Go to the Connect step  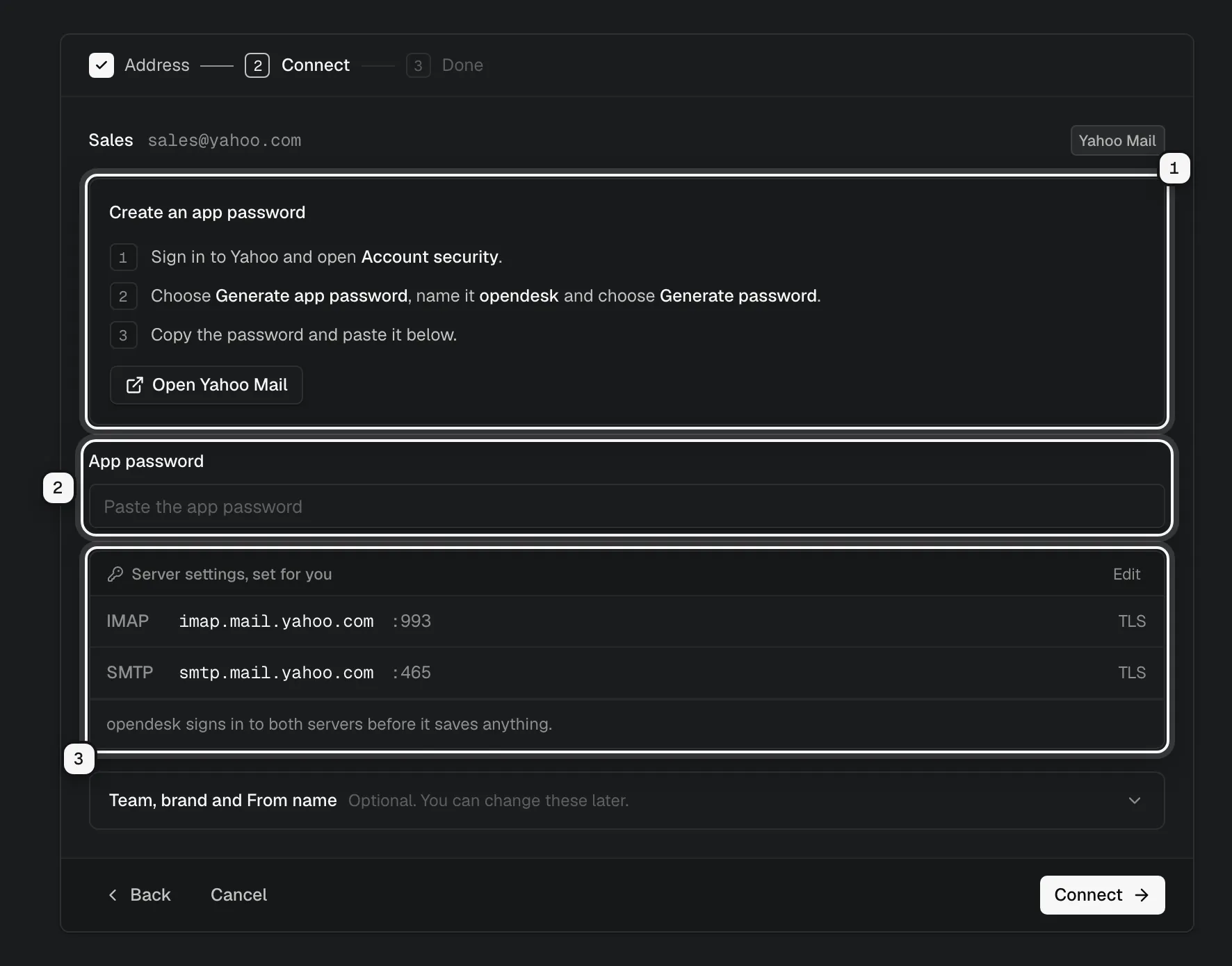(316, 65)
